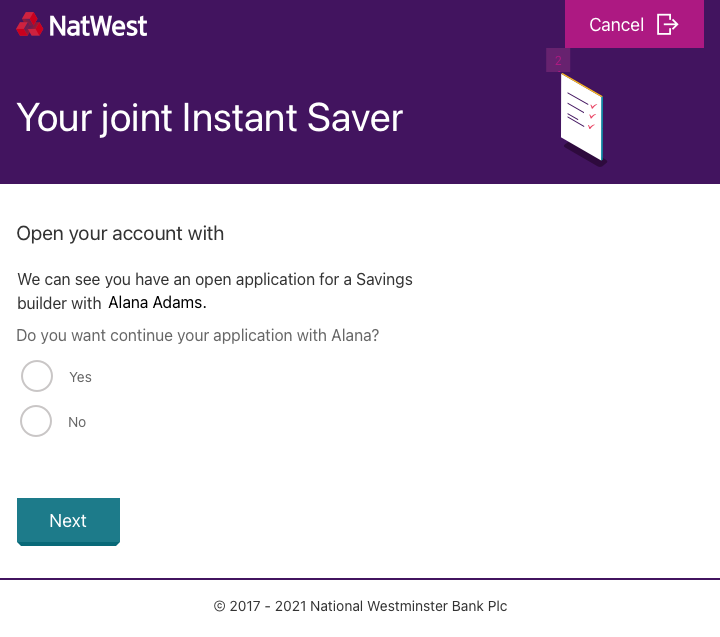Click the No option label
Screen dimensions: 720x637
click(x=77, y=422)
